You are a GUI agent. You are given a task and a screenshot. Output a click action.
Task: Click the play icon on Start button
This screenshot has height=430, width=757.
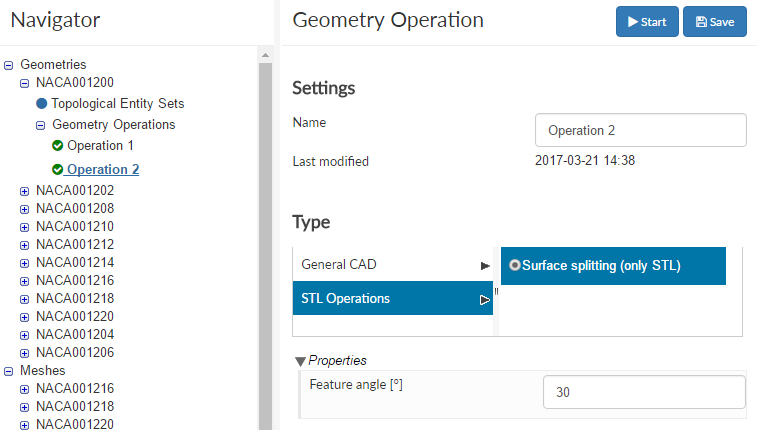(x=633, y=22)
